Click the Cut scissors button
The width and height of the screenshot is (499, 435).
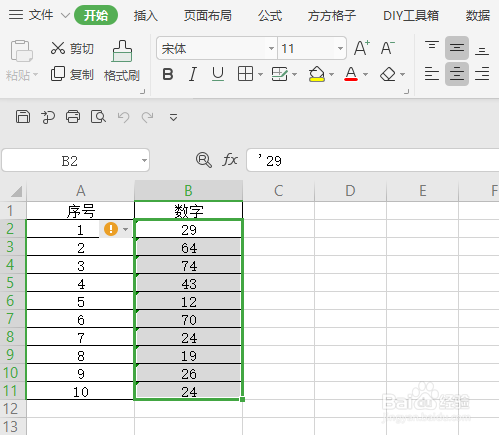[72, 49]
